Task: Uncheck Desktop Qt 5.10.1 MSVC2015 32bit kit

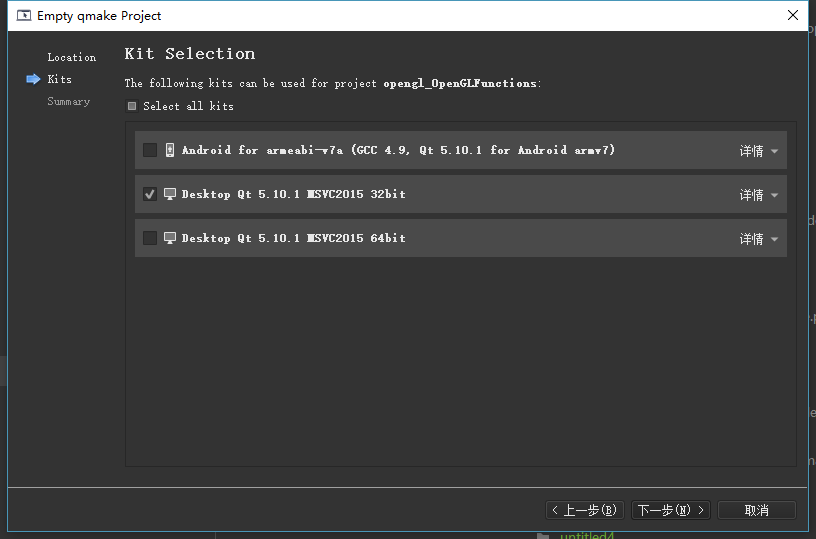Action: pyautogui.click(x=150, y=194)
